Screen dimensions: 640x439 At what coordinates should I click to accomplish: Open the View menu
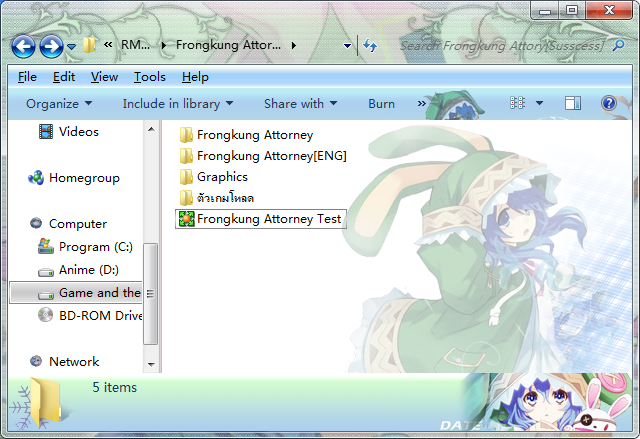(x=104, y=77)
